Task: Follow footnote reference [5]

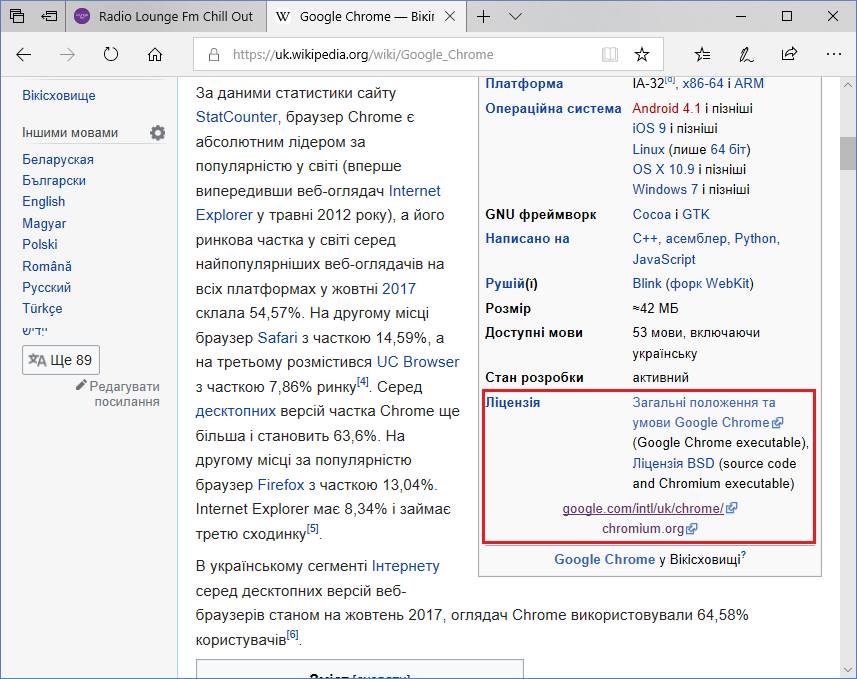Action: [x=312, y=529]
